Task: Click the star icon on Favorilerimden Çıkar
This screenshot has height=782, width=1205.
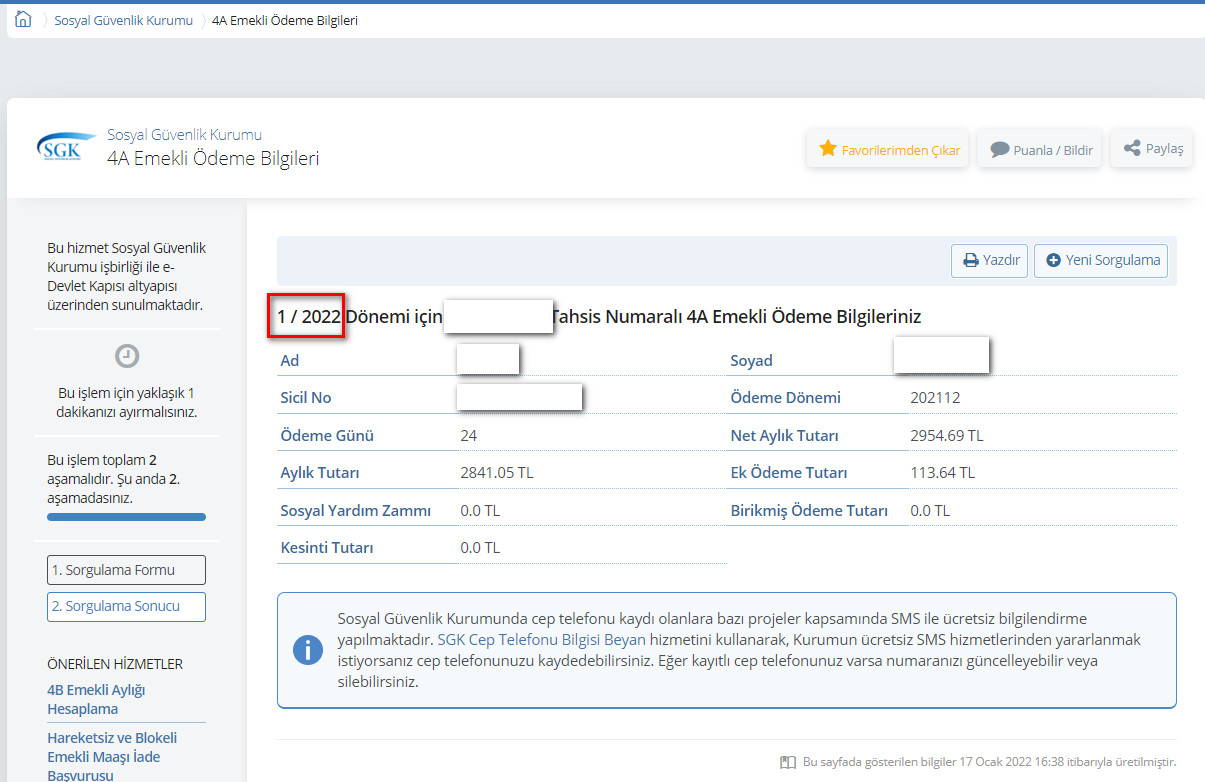Action: (x=828, y=149)
